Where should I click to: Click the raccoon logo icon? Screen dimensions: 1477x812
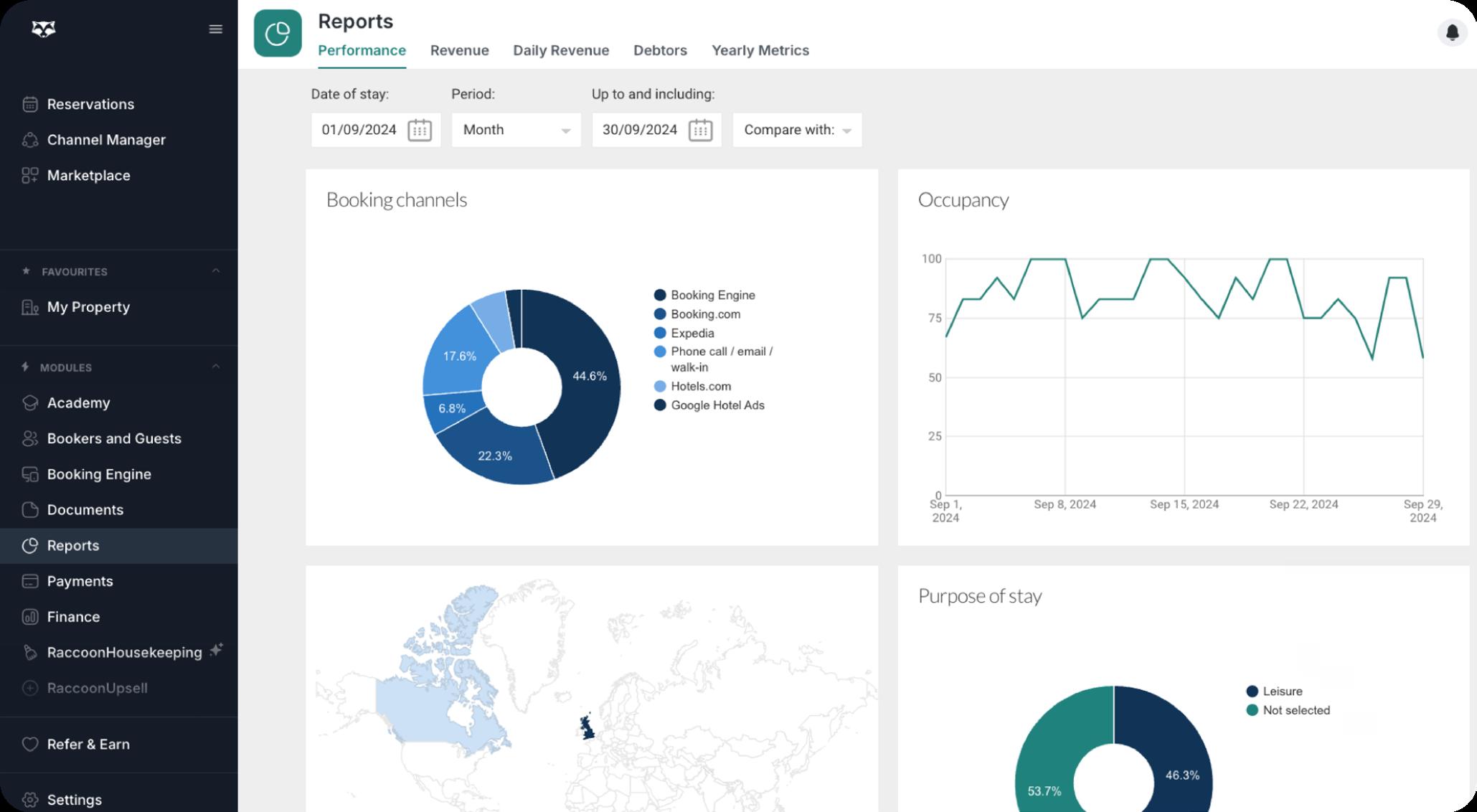(44, 29)
